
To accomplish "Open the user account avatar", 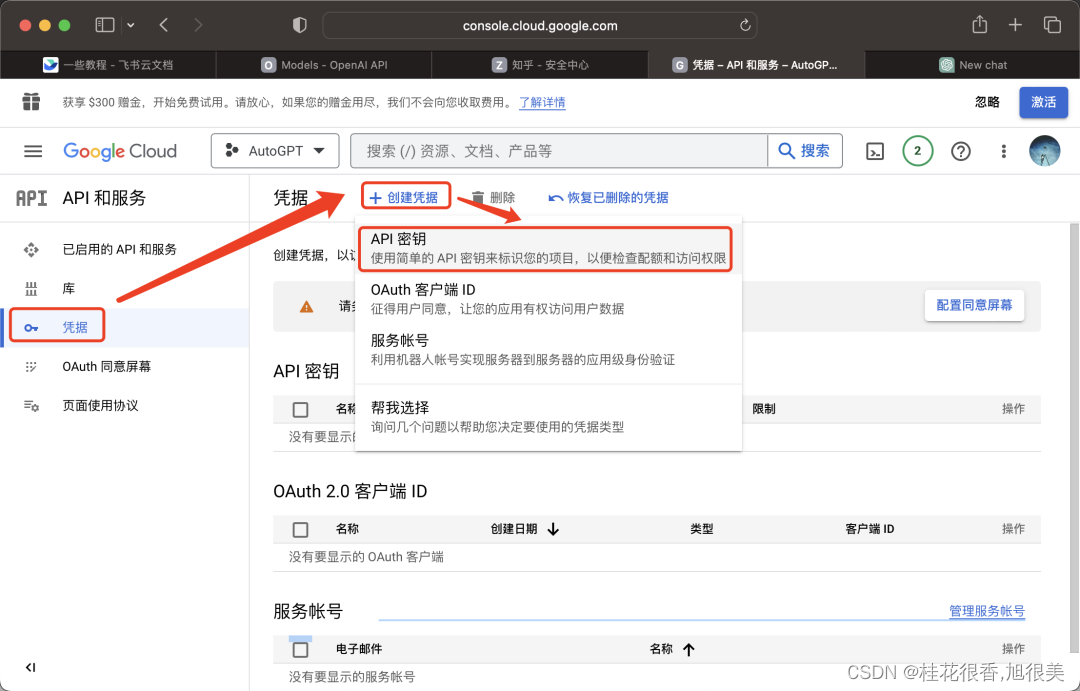I will (x=1045, y=151).
